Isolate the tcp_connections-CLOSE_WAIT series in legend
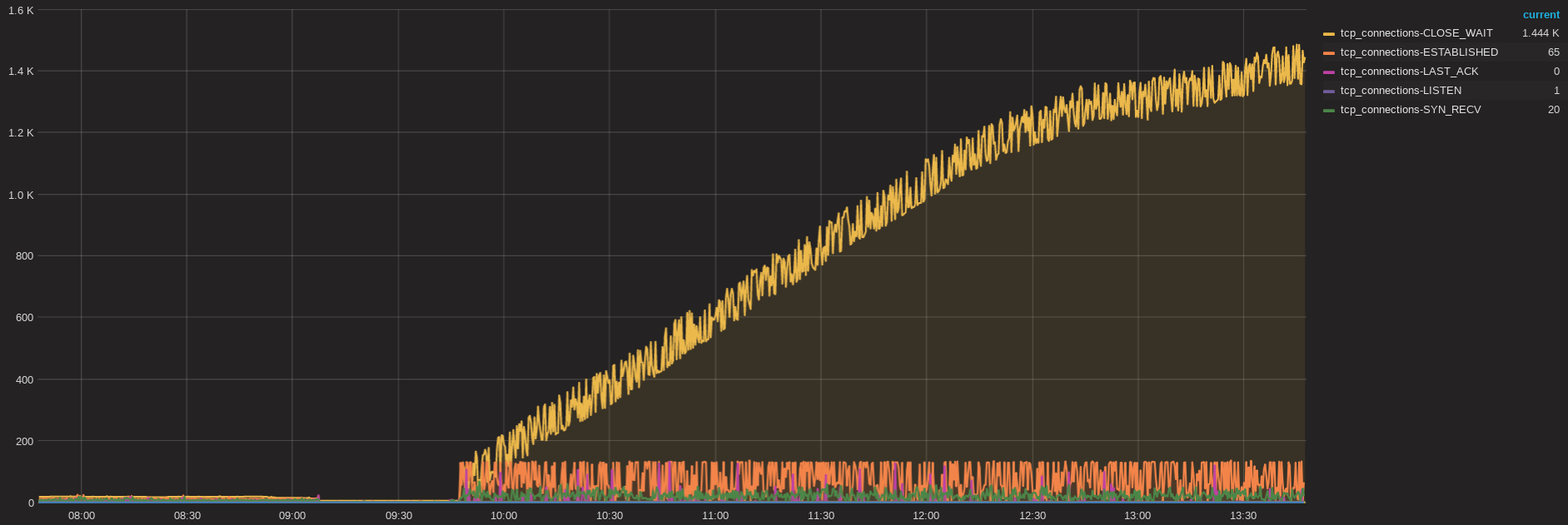Screen dimensions: 1568x525 (x=1416, y=33)
